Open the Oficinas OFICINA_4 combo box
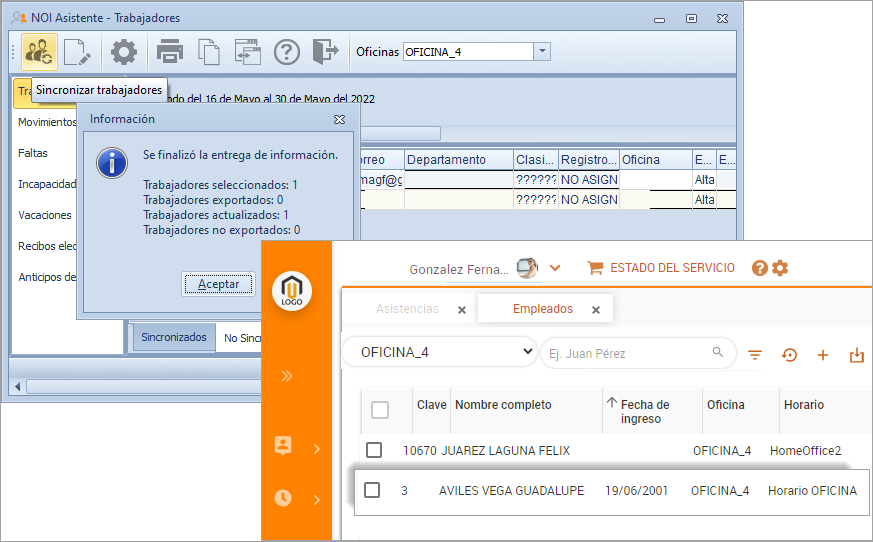 pos(541,52)
